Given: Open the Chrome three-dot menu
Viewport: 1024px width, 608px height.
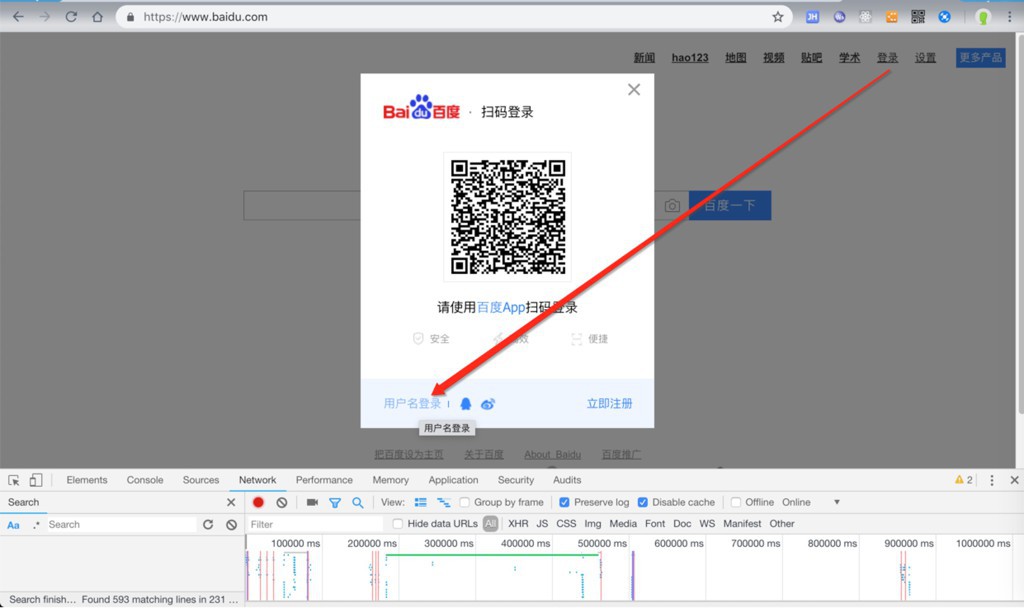Looking at the screenshot, I should (x=1010, y=17).
